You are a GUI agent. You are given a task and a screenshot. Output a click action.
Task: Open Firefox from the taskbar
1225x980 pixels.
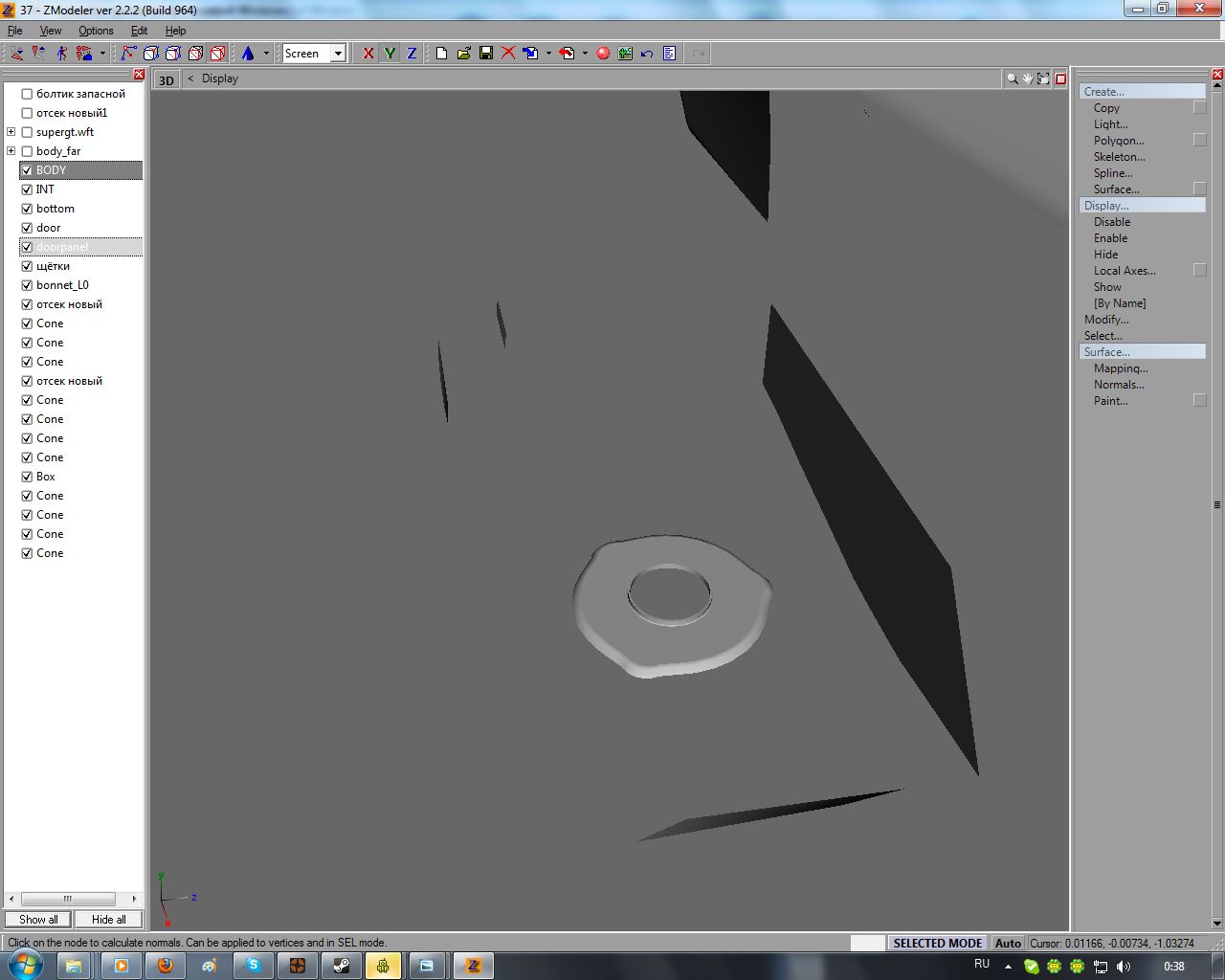166,966
